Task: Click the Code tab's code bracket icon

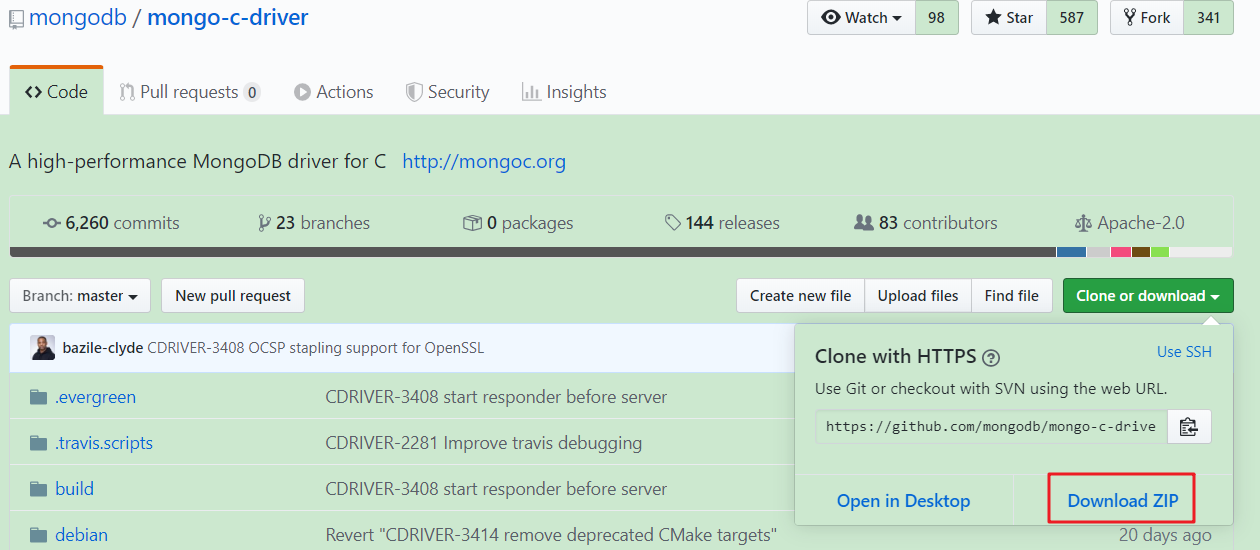Action: tap(34, 92)
